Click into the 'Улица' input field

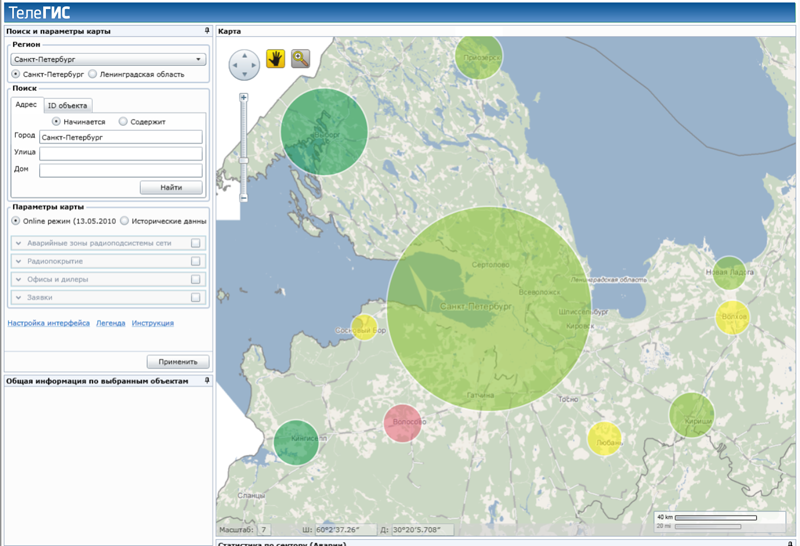tap(120, 153)
